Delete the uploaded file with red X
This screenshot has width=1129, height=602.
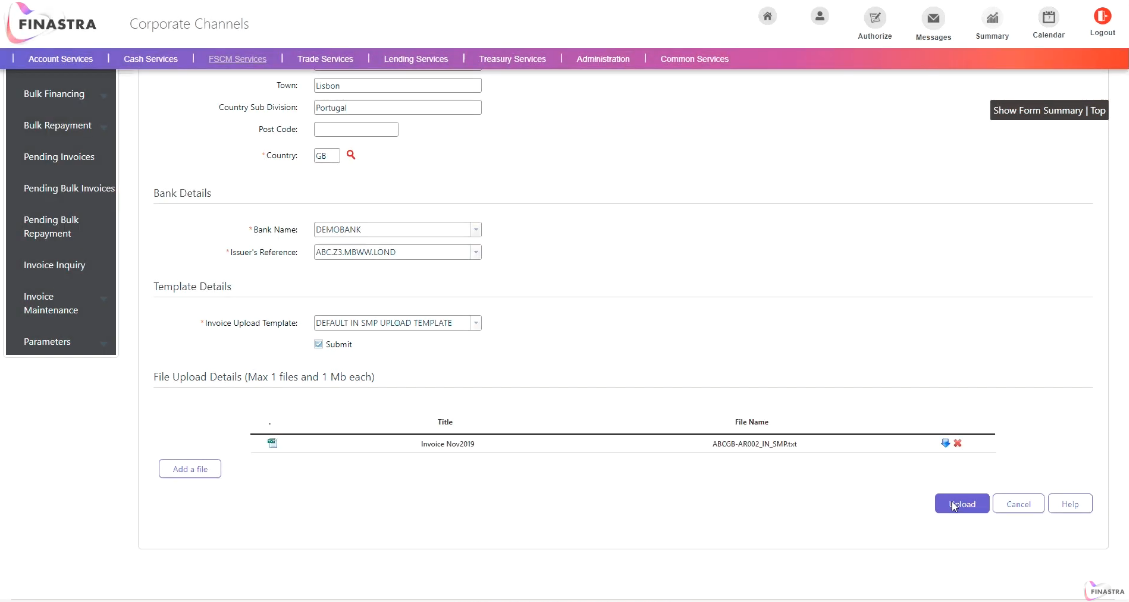(958, 443)
